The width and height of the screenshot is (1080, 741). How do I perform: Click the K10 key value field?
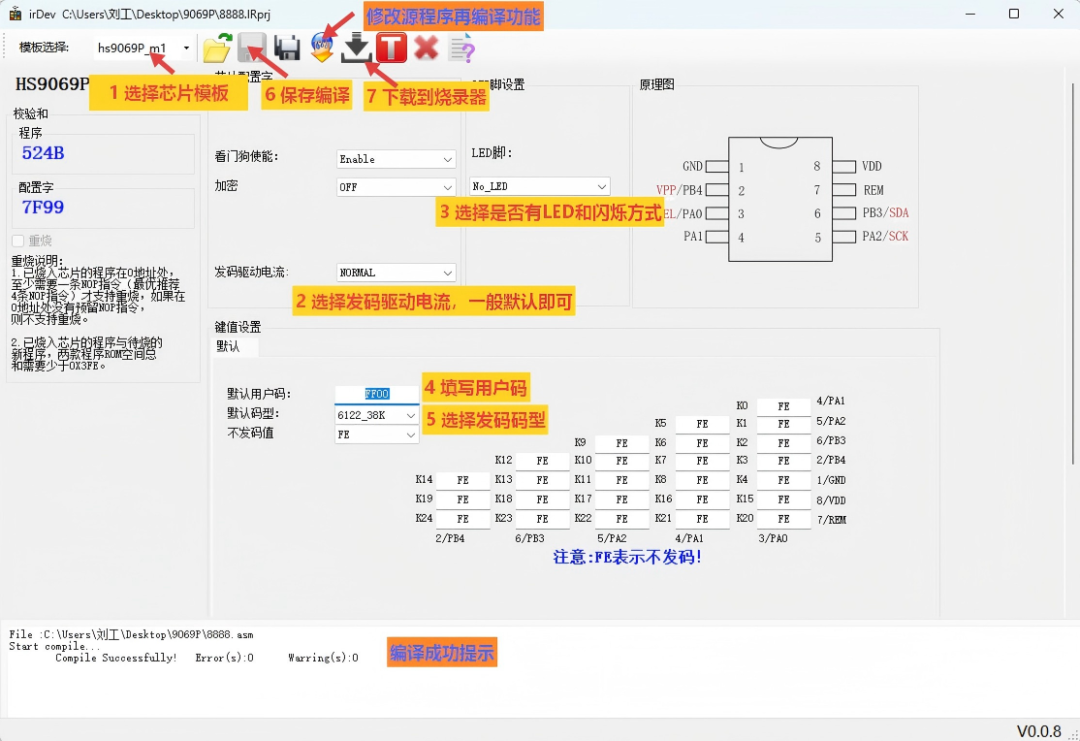[621, 461]
